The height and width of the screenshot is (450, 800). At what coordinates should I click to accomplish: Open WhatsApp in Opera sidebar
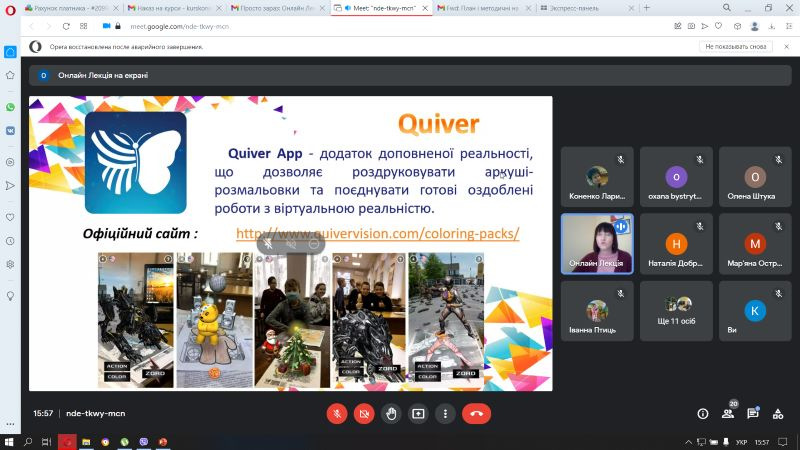coord(10,107)
